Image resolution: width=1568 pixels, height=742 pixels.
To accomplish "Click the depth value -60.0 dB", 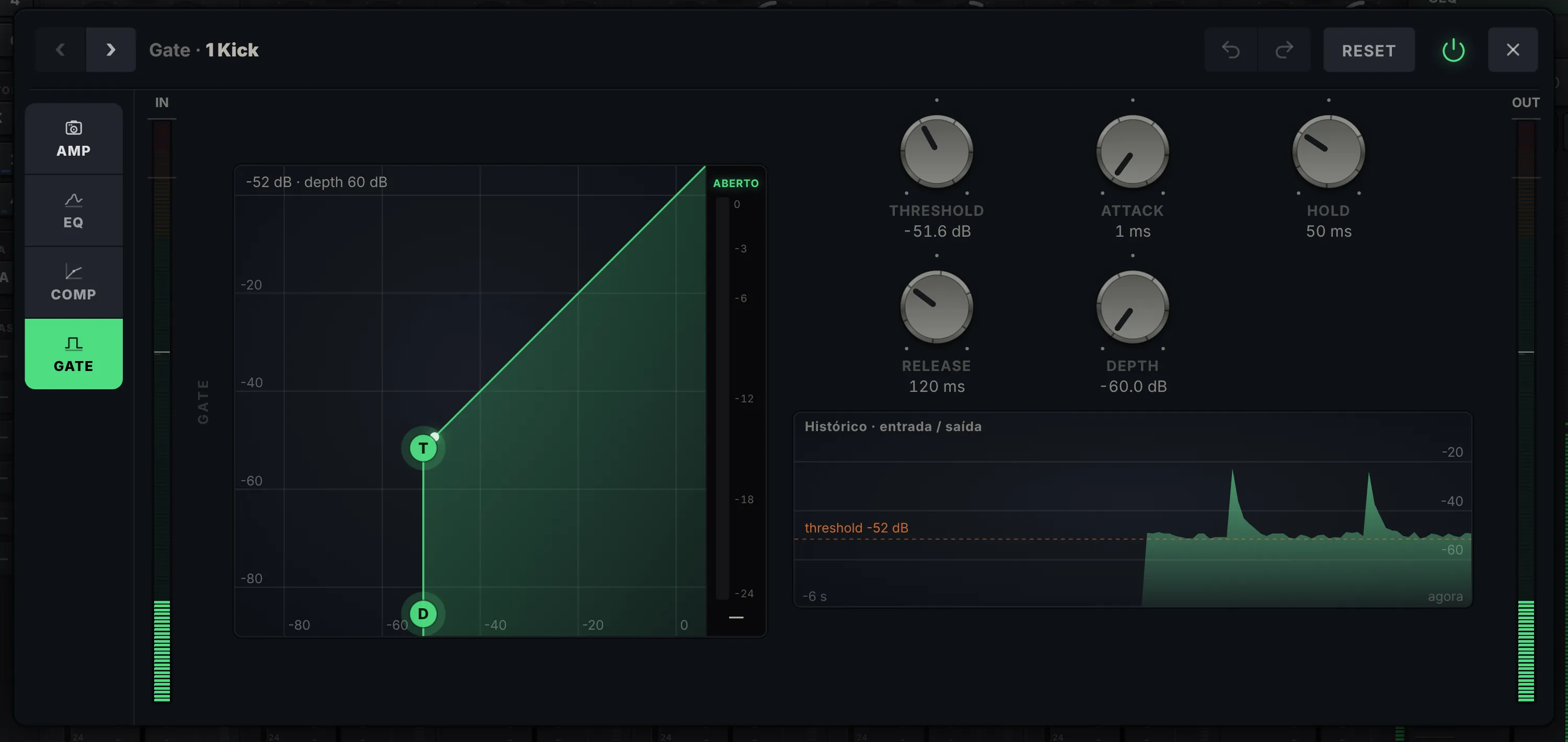I will pos(1133,387).
